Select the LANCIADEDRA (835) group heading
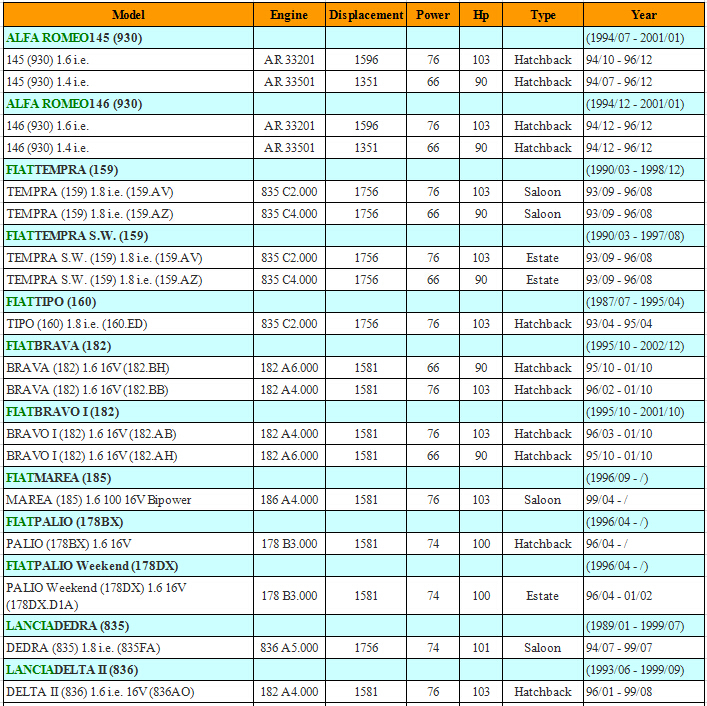Viewport: 707px width, 706px height. click(x=68, y=626)
